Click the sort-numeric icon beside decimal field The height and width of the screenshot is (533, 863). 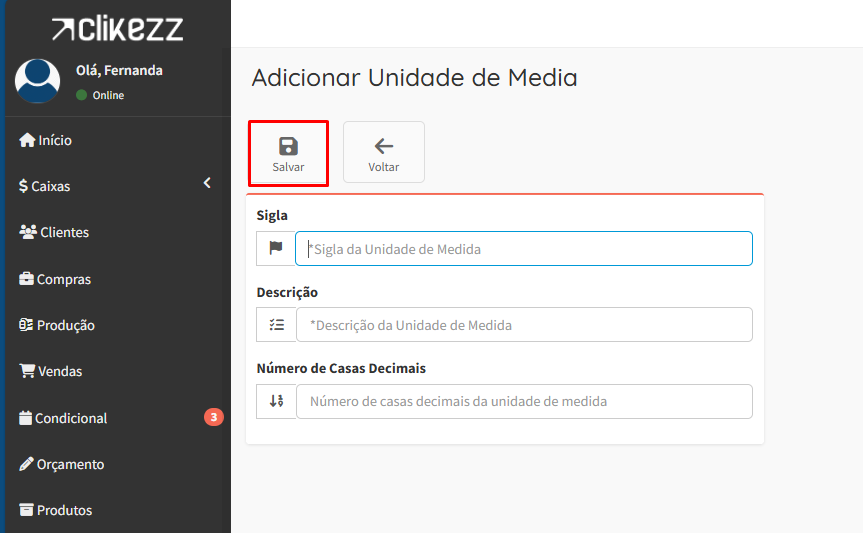click(276, 401)
